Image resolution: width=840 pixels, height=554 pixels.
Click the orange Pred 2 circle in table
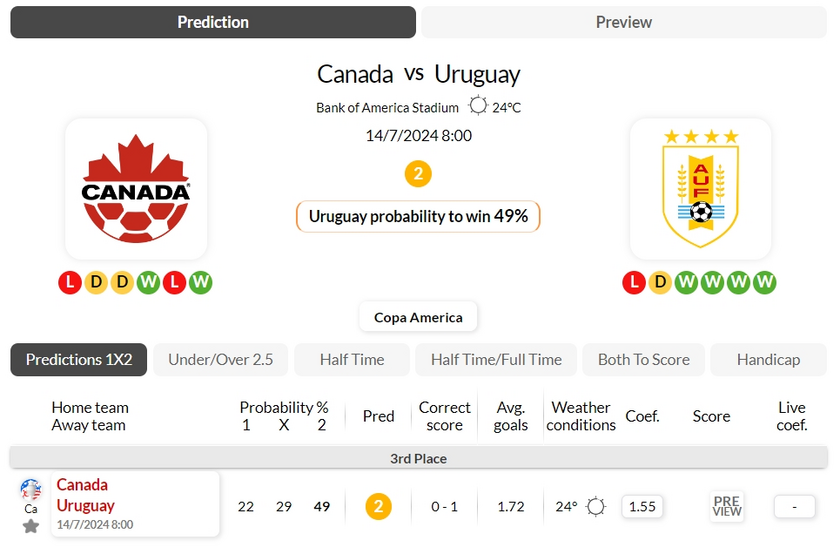click(x=378, y=506)
